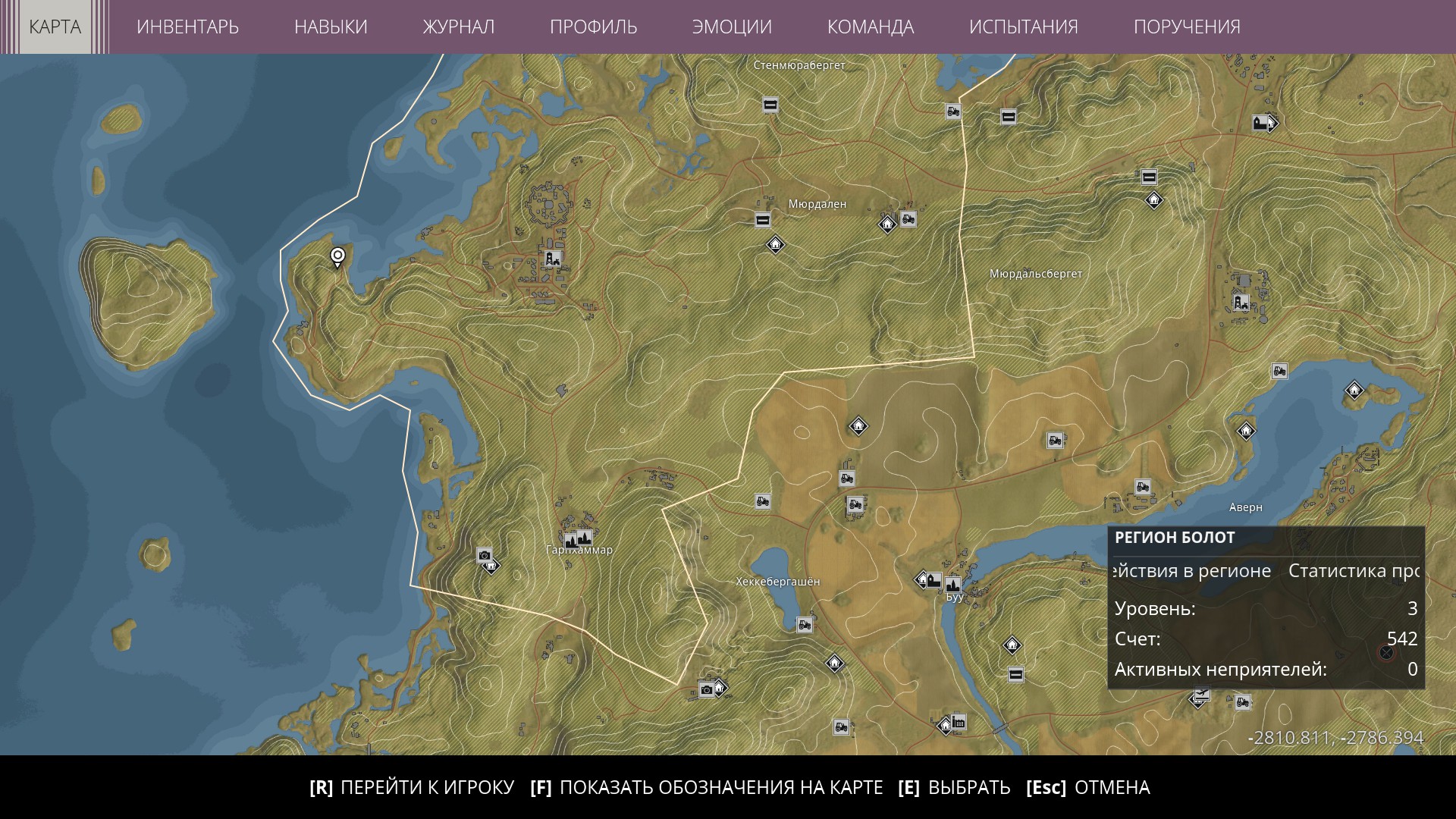Click safe house icon on the lake island

click(x=1354, y=391)
